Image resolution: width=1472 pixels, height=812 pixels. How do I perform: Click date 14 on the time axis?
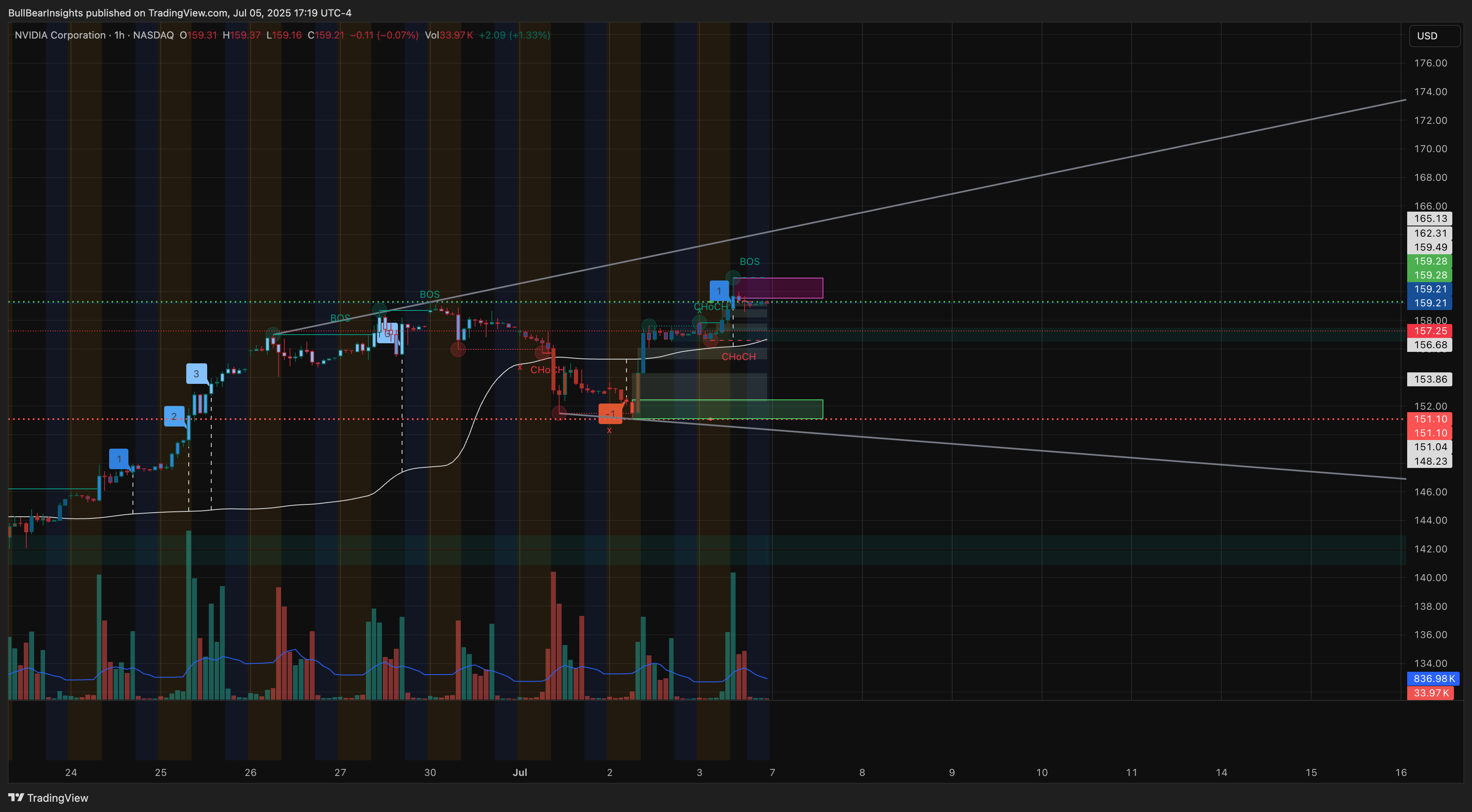pos(1221,772)
